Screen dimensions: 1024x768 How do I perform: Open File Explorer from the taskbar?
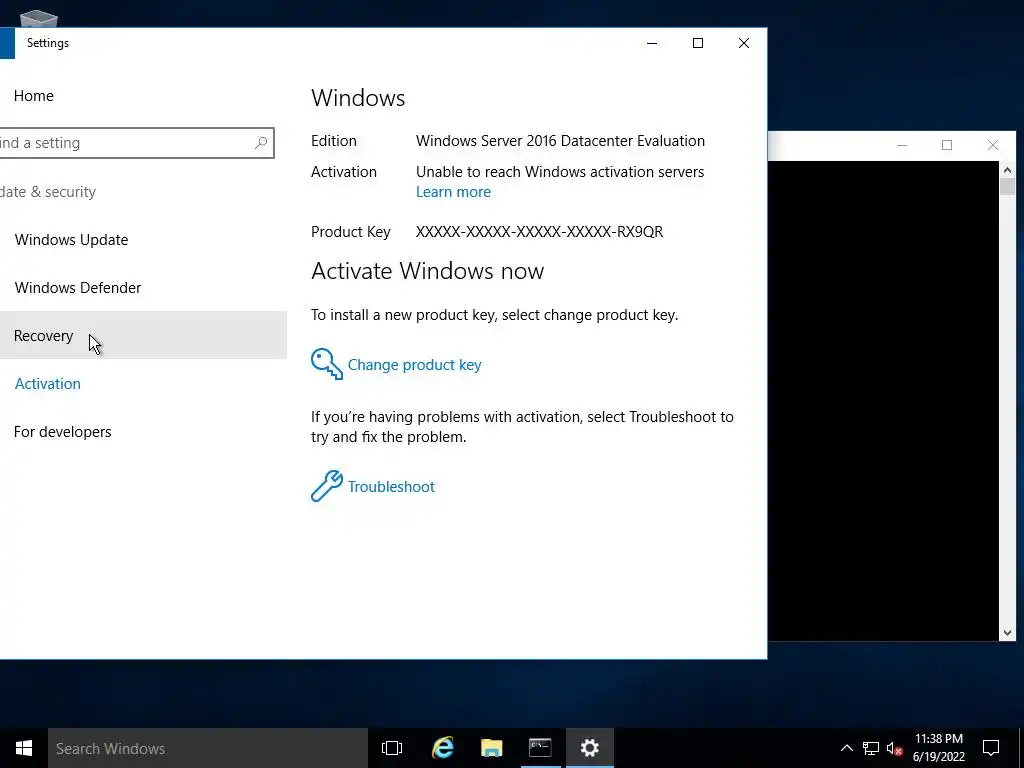(492, 748)
